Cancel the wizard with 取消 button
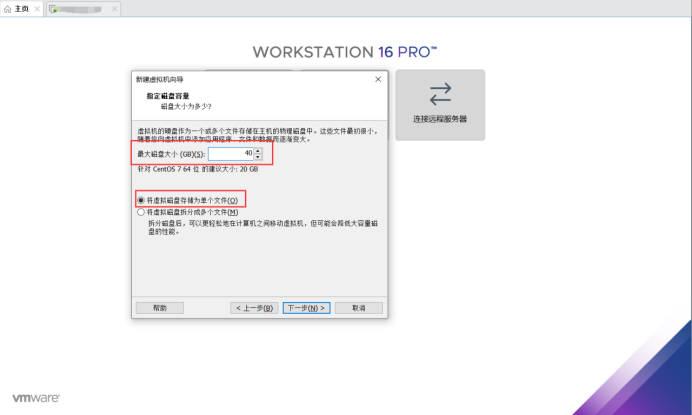692x415 pixels. pyautogui.click(x=359, y=308)
